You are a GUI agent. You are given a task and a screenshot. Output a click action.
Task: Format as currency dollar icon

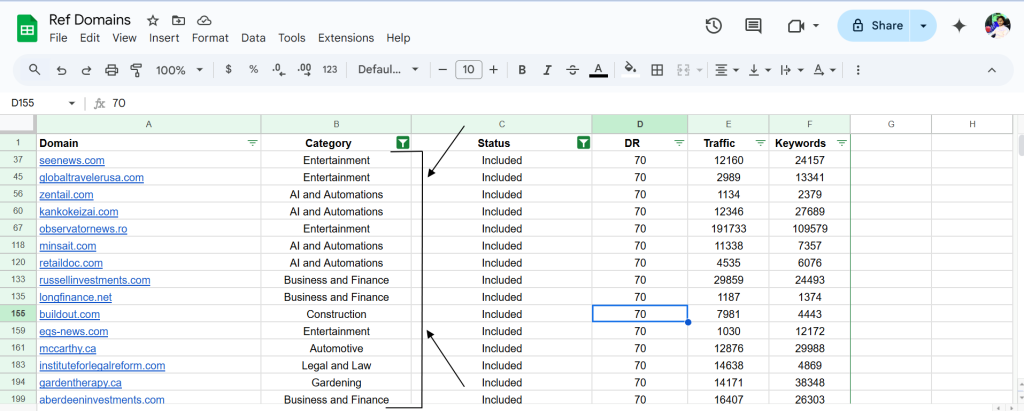point(228,69)
